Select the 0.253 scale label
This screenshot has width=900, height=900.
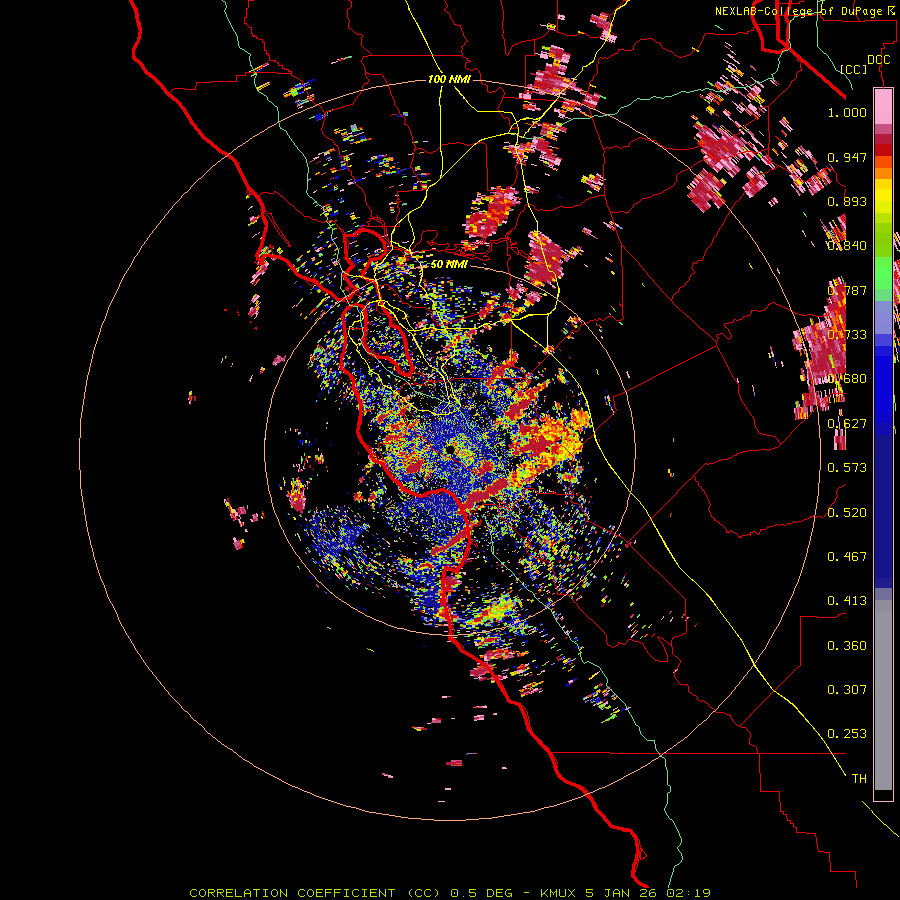pos(847,734)
